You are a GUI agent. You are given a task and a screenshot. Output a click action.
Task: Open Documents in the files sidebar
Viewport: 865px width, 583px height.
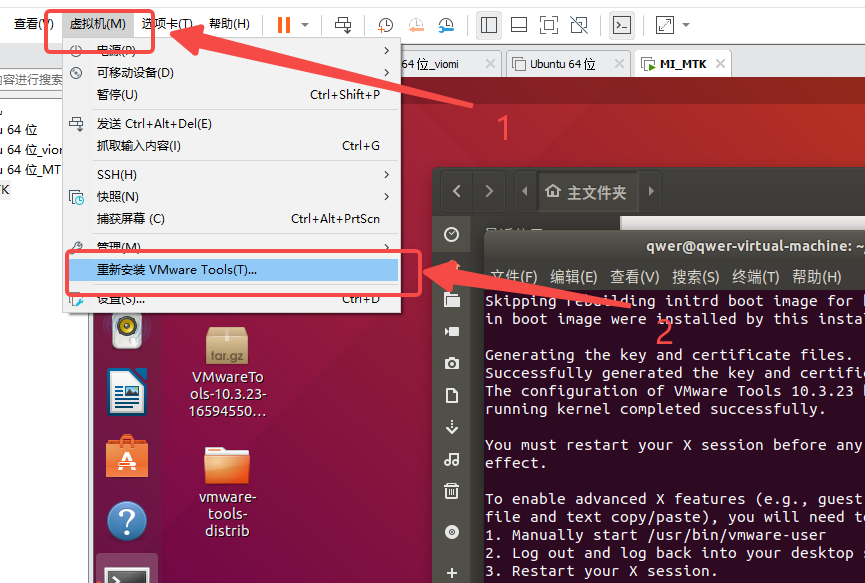coord(452,395)
